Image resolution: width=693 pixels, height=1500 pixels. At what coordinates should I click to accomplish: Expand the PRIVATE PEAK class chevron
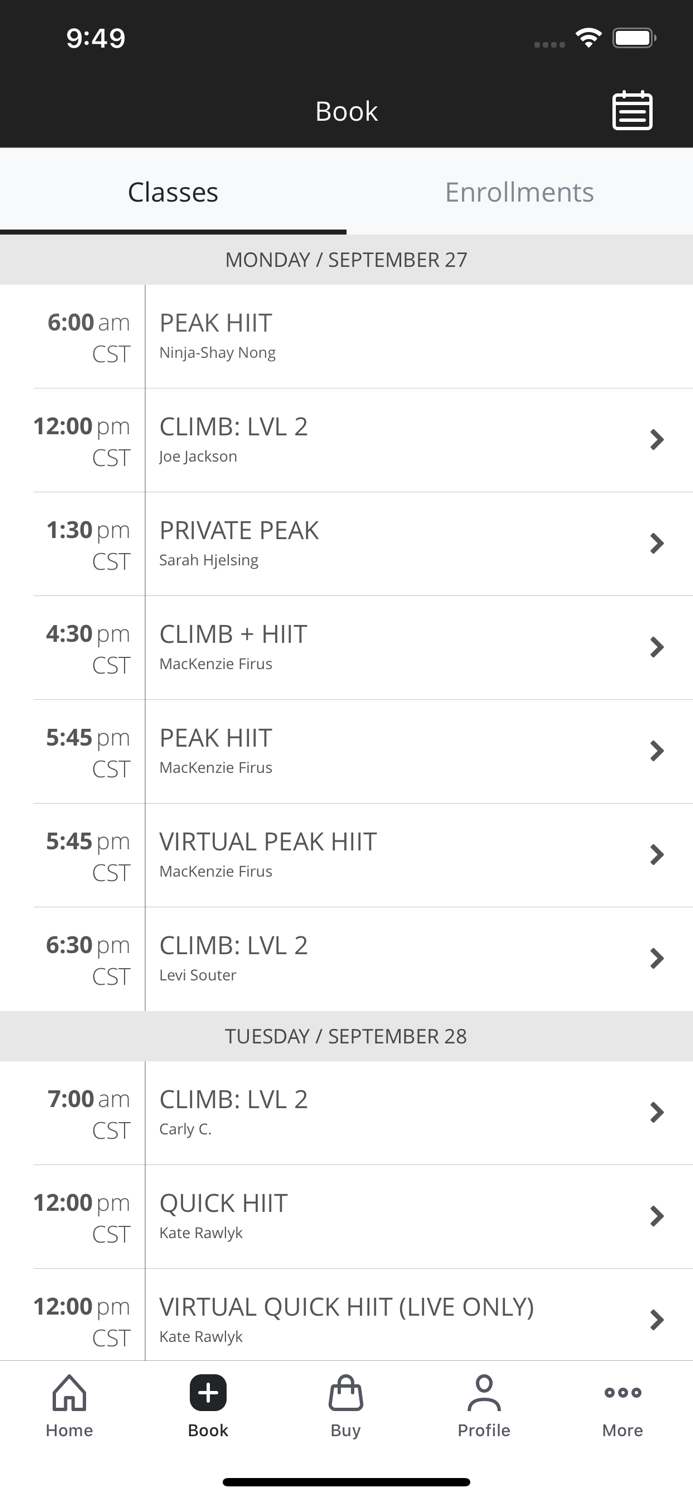tap(657, 543)
